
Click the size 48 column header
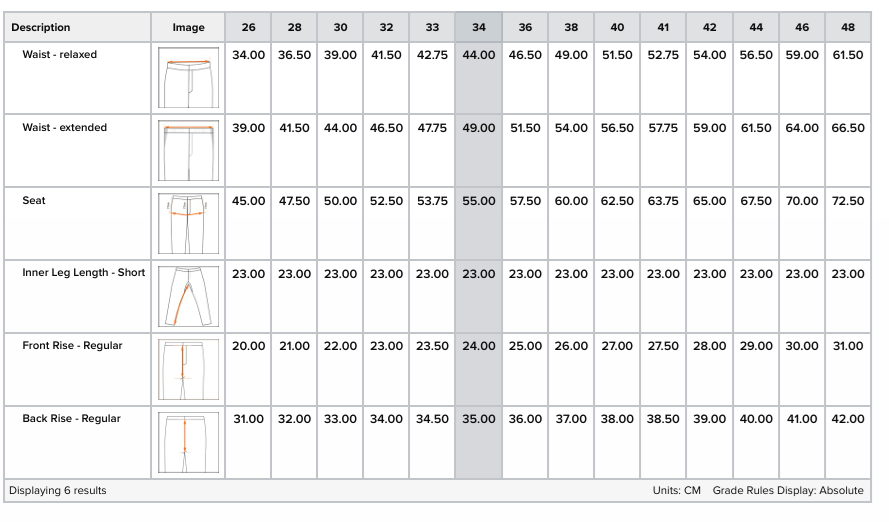click(848, 27)
